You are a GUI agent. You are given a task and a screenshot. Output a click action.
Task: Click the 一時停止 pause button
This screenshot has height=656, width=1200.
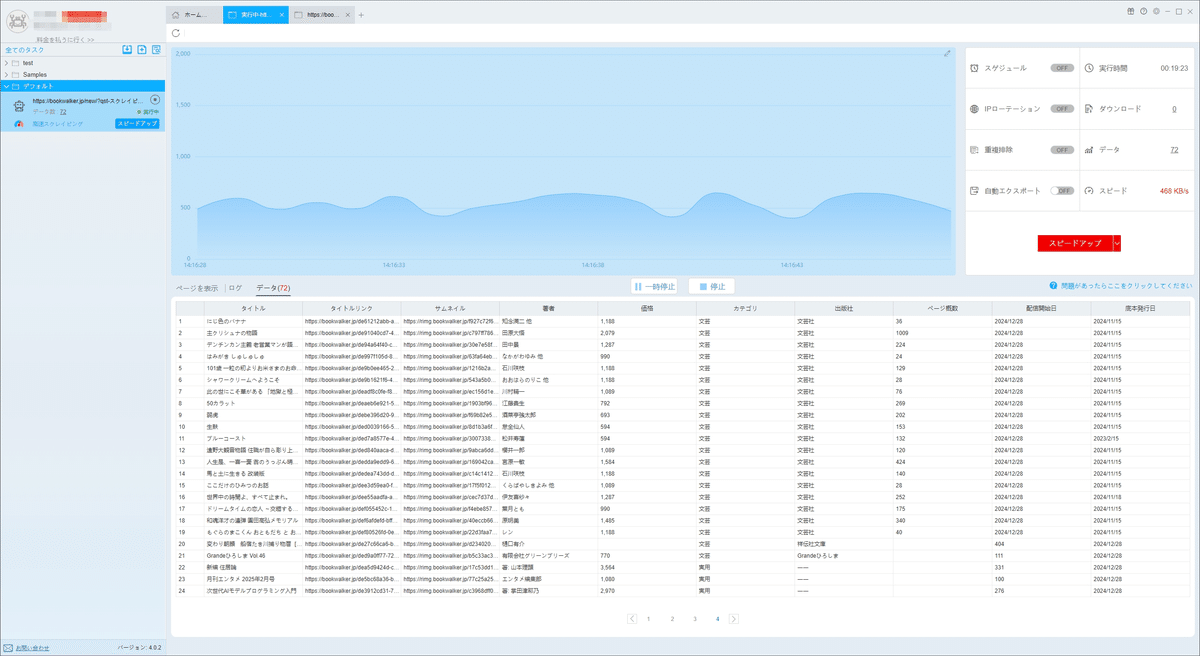(x=655, y=286)
